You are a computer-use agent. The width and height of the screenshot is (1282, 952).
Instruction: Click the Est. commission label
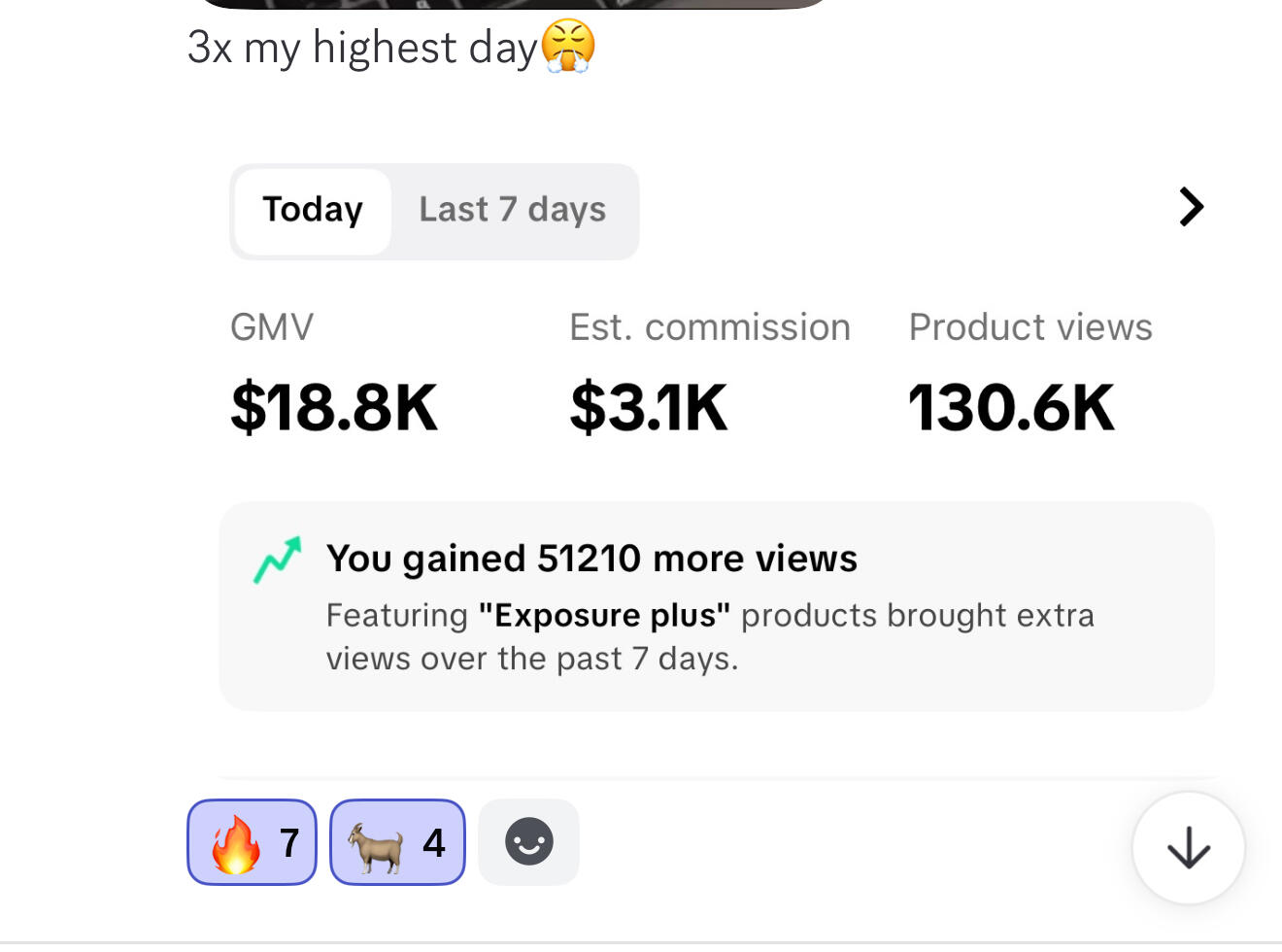pyautogui.click(x=709, y=327)
